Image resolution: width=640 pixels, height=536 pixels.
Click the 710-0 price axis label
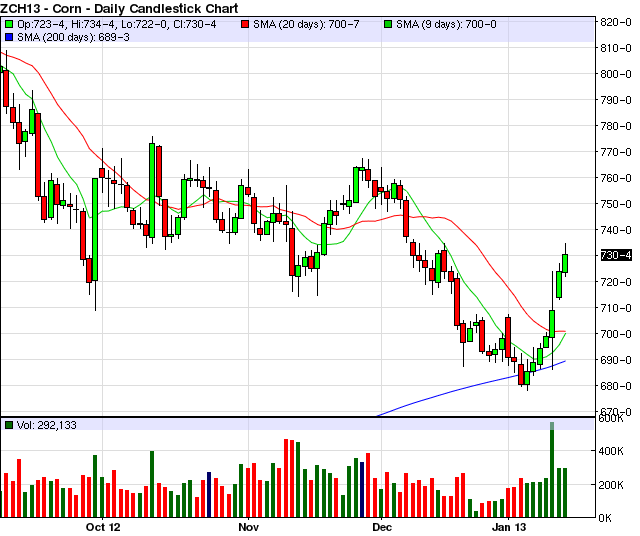[616, 308]
